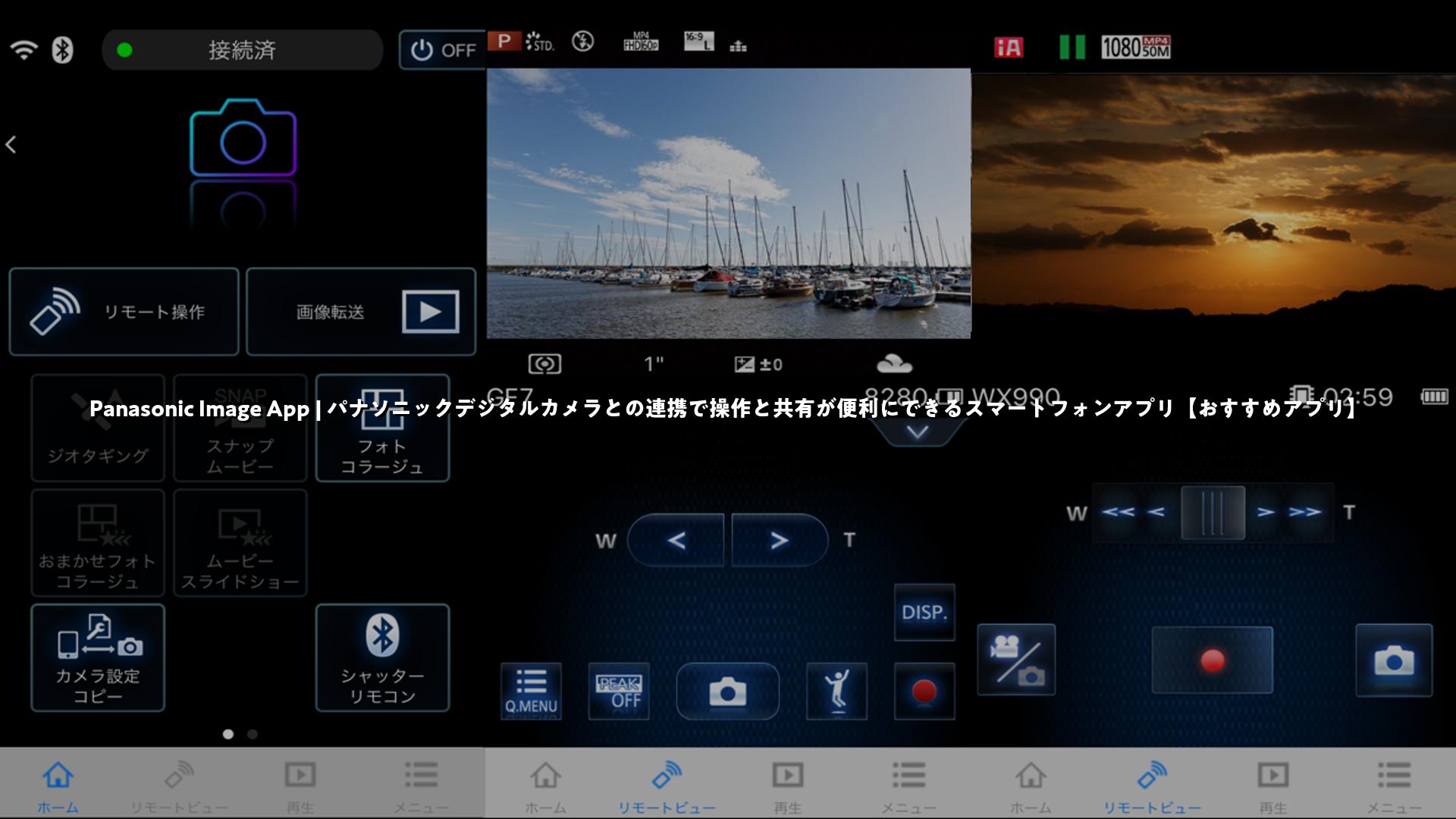Open ジオタギング geotagging tile

click(x=98, y=428)
